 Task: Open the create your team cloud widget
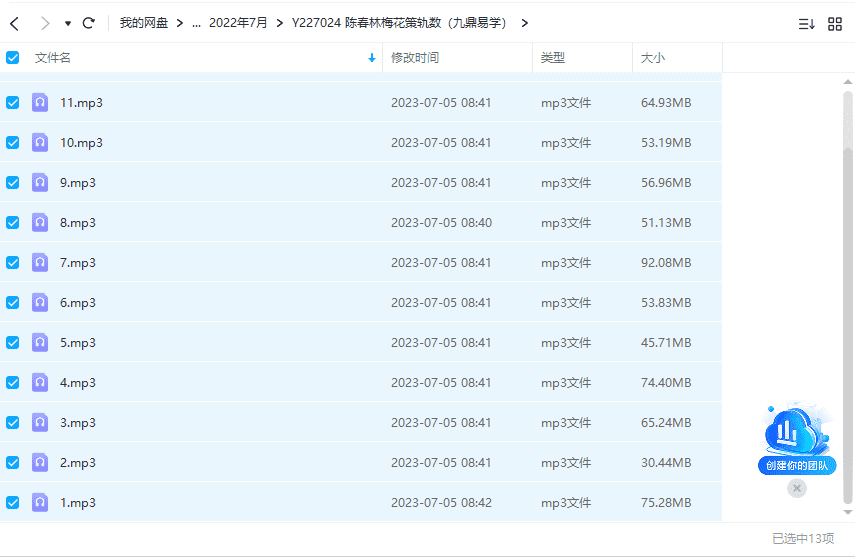[x=797, y=438]
